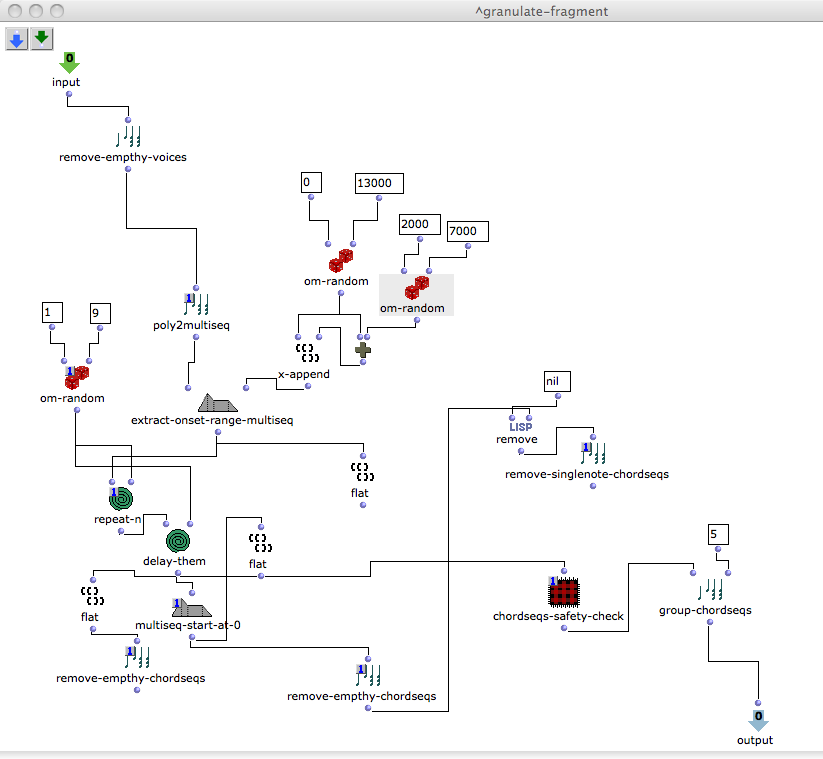The height and width of the screenshot is (759, 823).
Task: Click the group-chordseqs box icon
Action: 711,590
